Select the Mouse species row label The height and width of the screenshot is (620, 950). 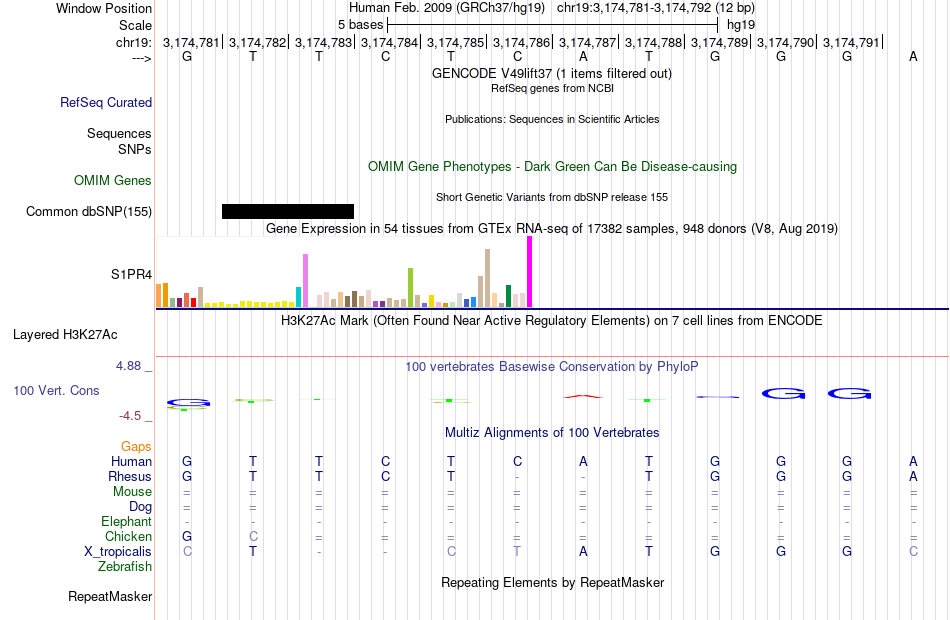pos(132,492)
